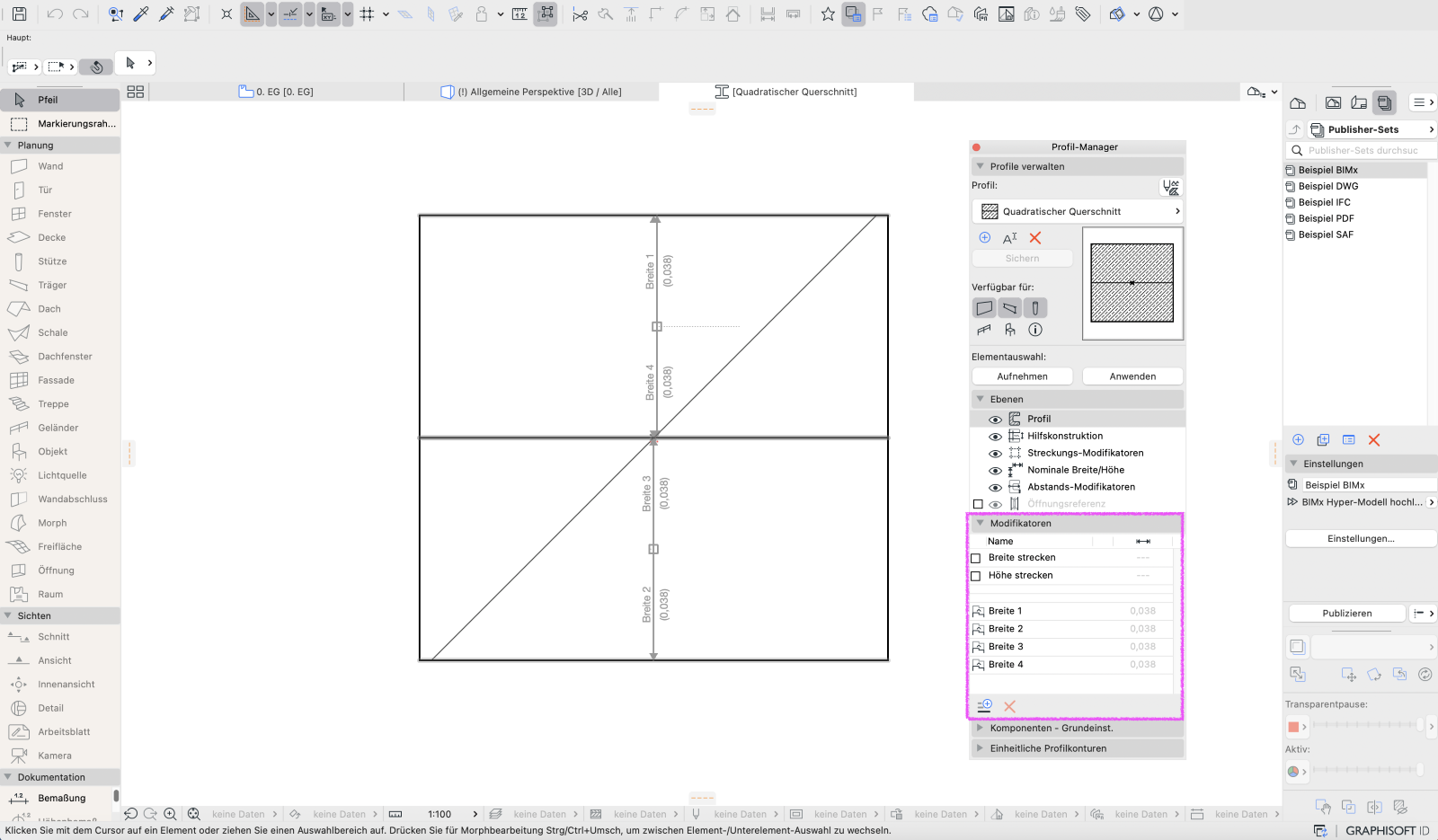Select the syringe inject parameters tool
This screenshot has width=1438, height=840.
pos(166,14)
